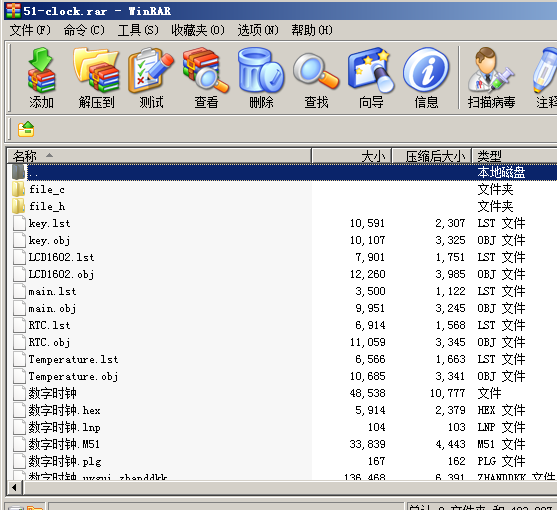This screenshot has height=510, width=557.
Task: Click the HEX 文件 type cell
Action: tap(501, 410)
